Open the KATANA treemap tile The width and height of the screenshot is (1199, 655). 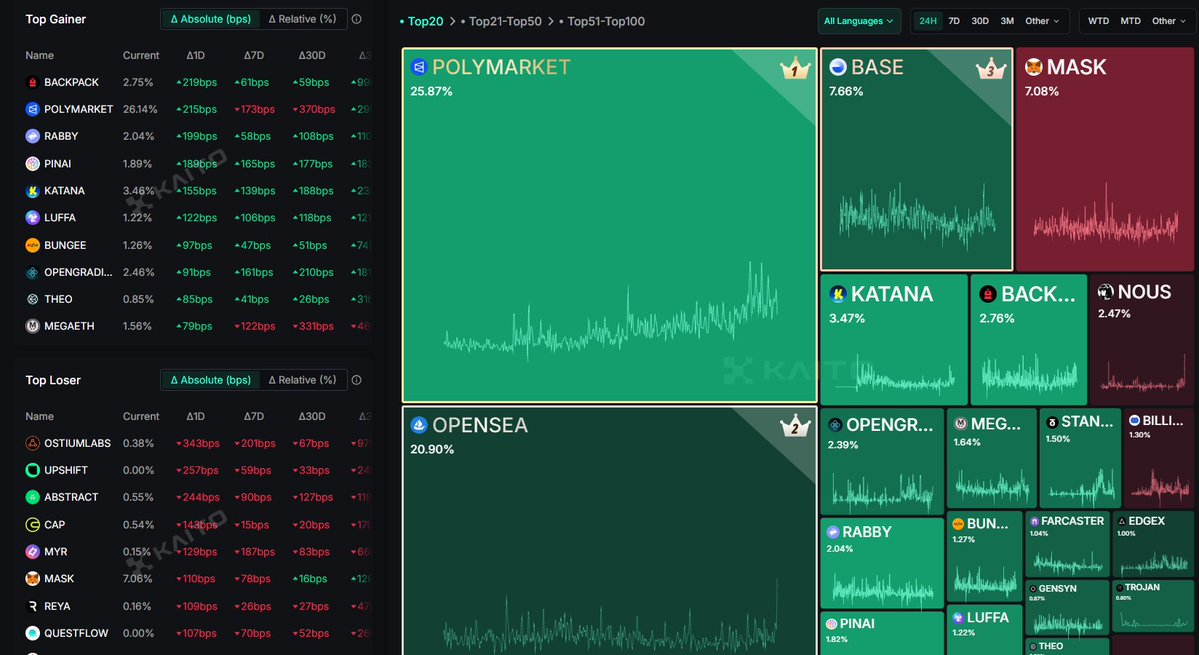pos(894,340)
